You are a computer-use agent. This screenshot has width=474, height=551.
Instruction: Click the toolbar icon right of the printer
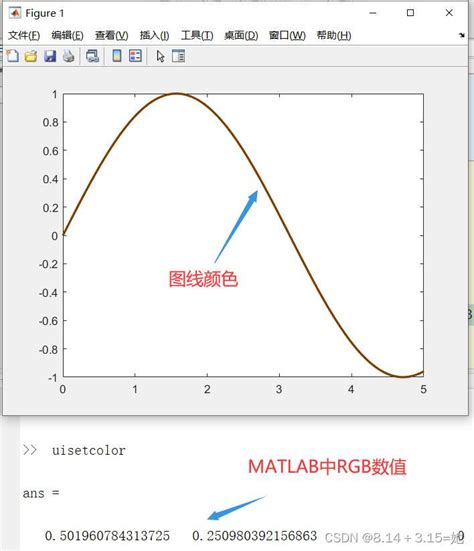[92, 56]
